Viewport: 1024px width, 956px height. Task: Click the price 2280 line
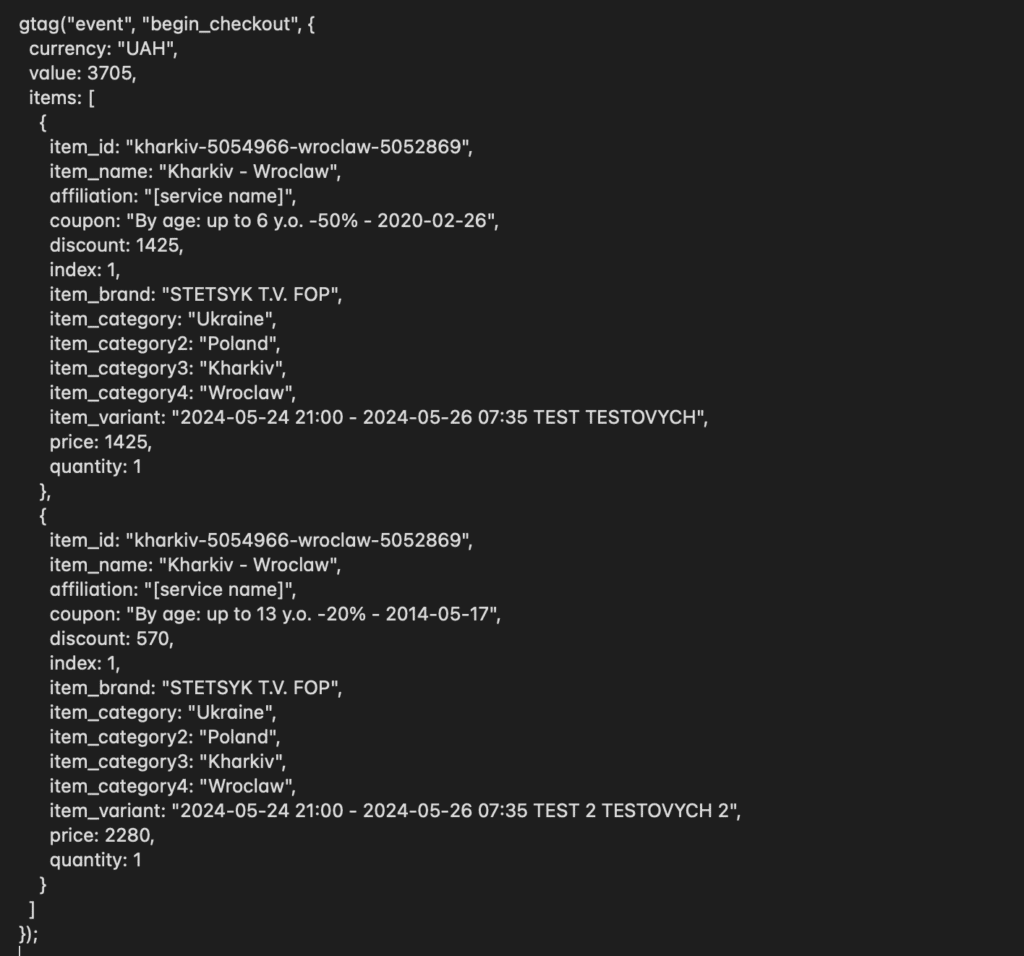pos(102,836)
